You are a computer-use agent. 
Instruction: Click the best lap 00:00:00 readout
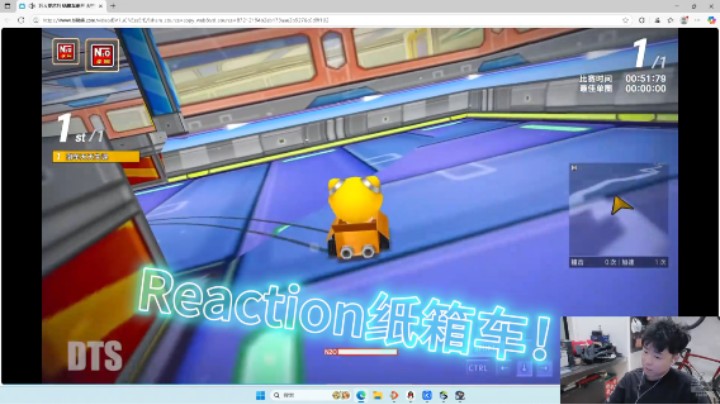pyautogui.click(x=645, y=89)
